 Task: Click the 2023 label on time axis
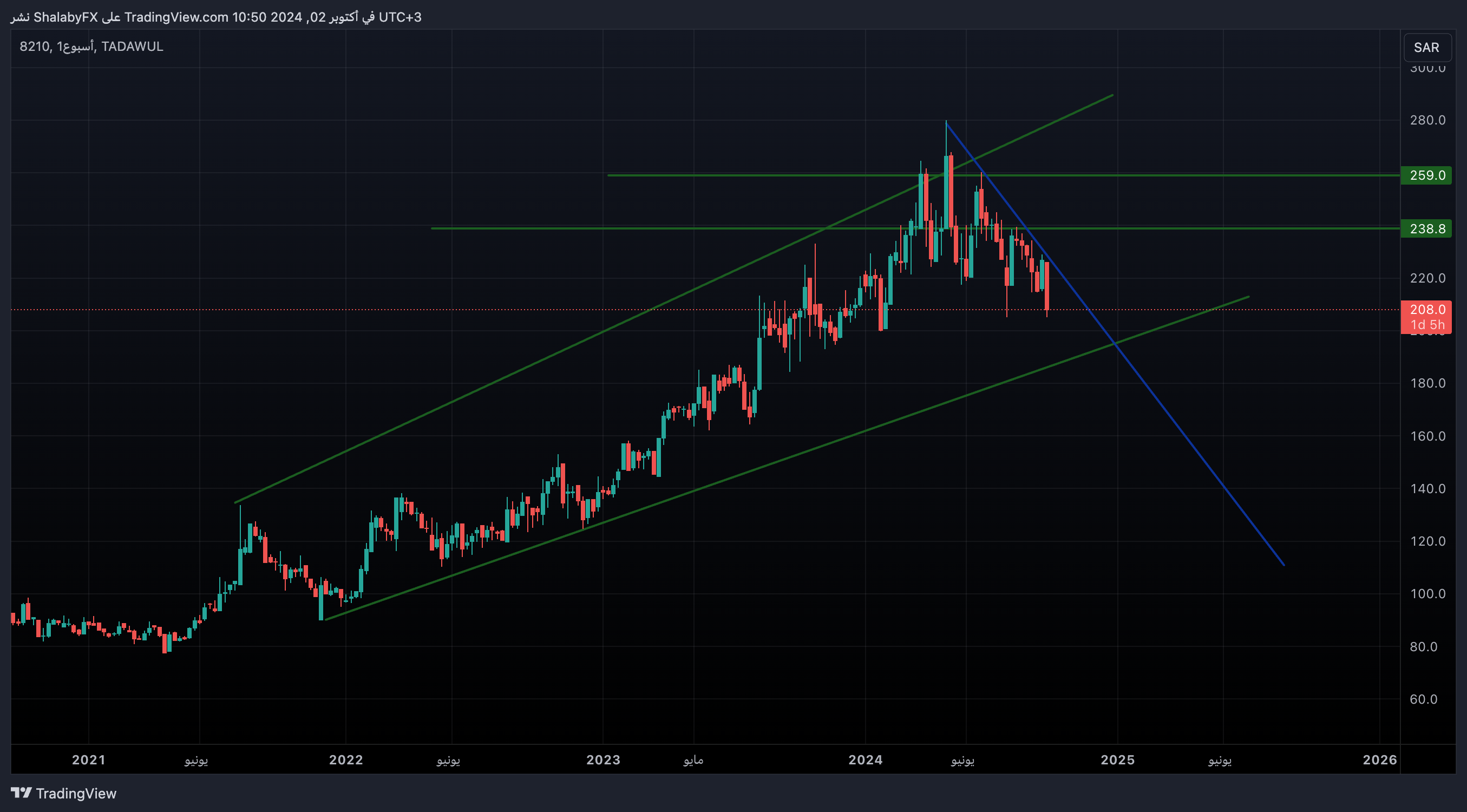click(603, 759)
